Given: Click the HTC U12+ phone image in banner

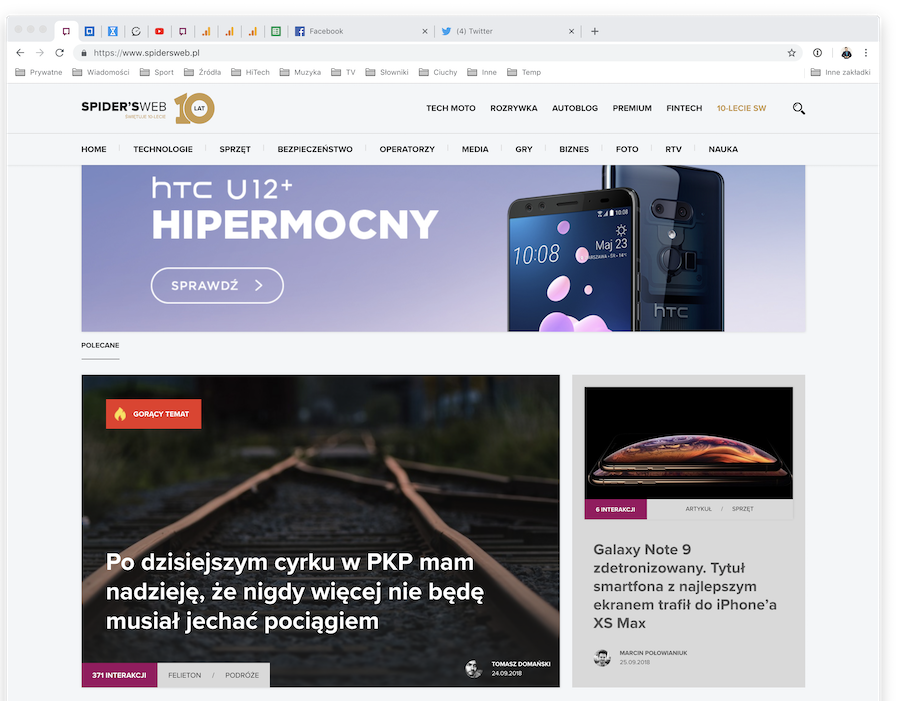Looking at the screenshot, I should click(x=615, y=249).
